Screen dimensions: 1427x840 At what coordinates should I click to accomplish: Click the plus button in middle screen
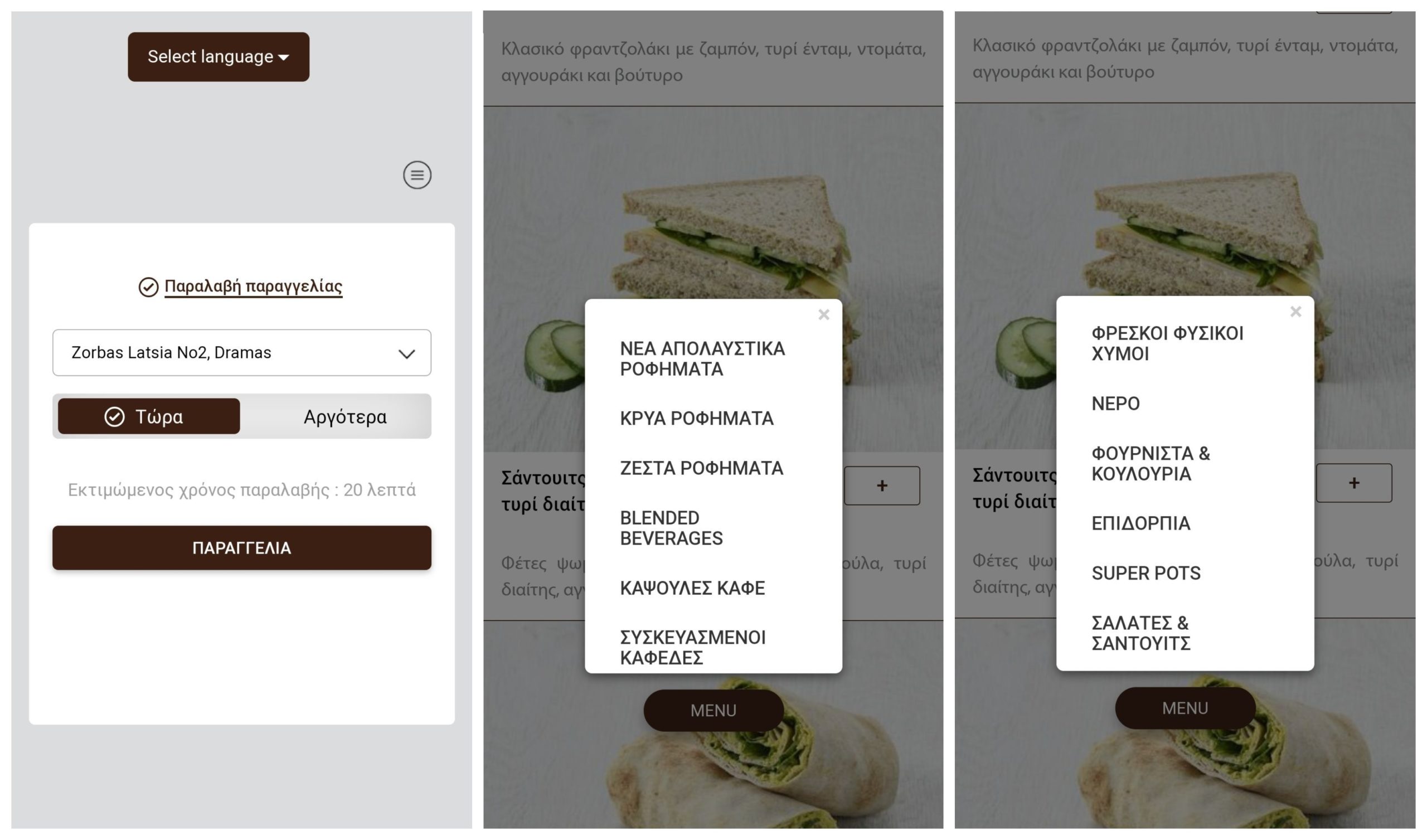(x=882, y=485)
